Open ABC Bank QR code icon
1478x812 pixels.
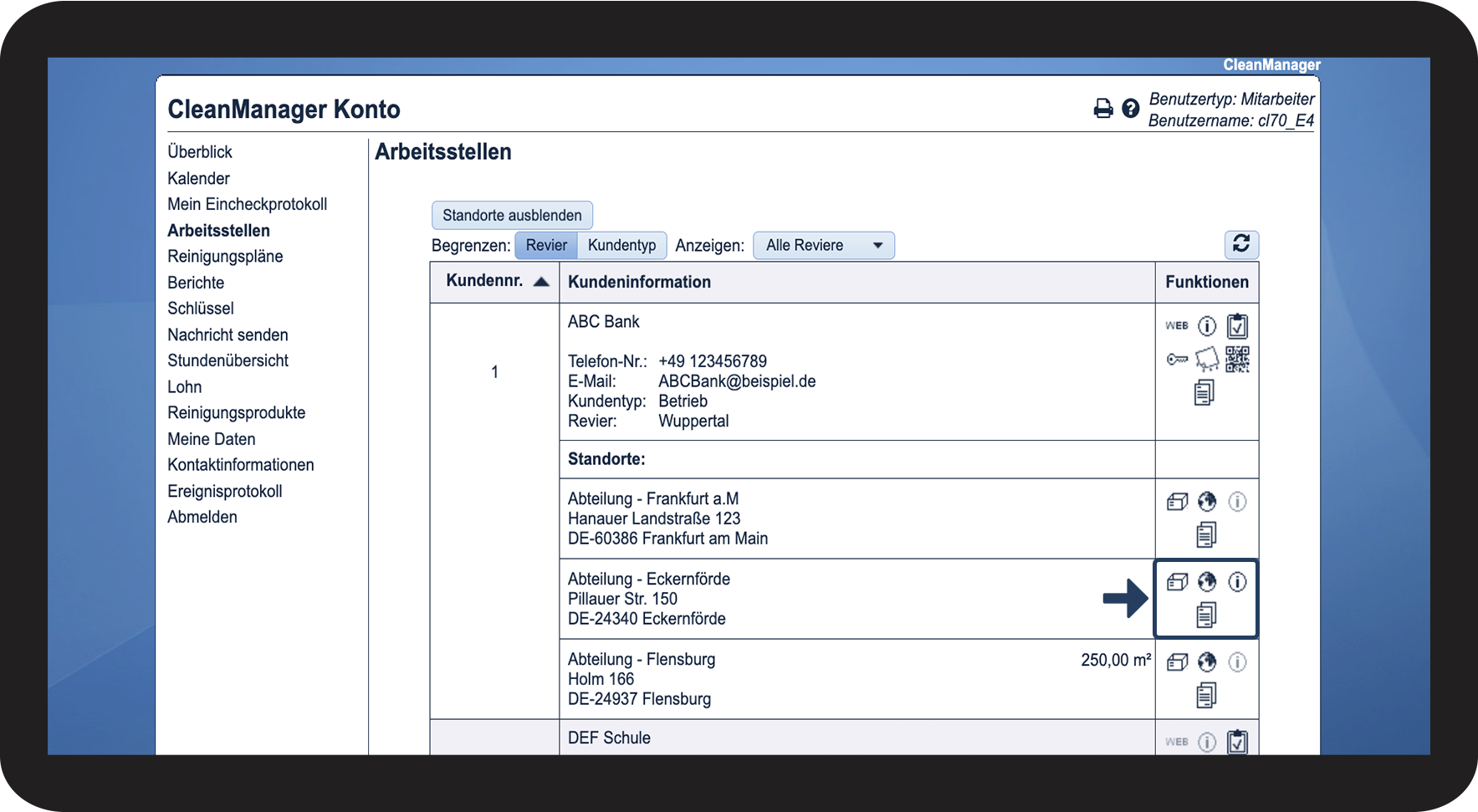pos(1237,359)
